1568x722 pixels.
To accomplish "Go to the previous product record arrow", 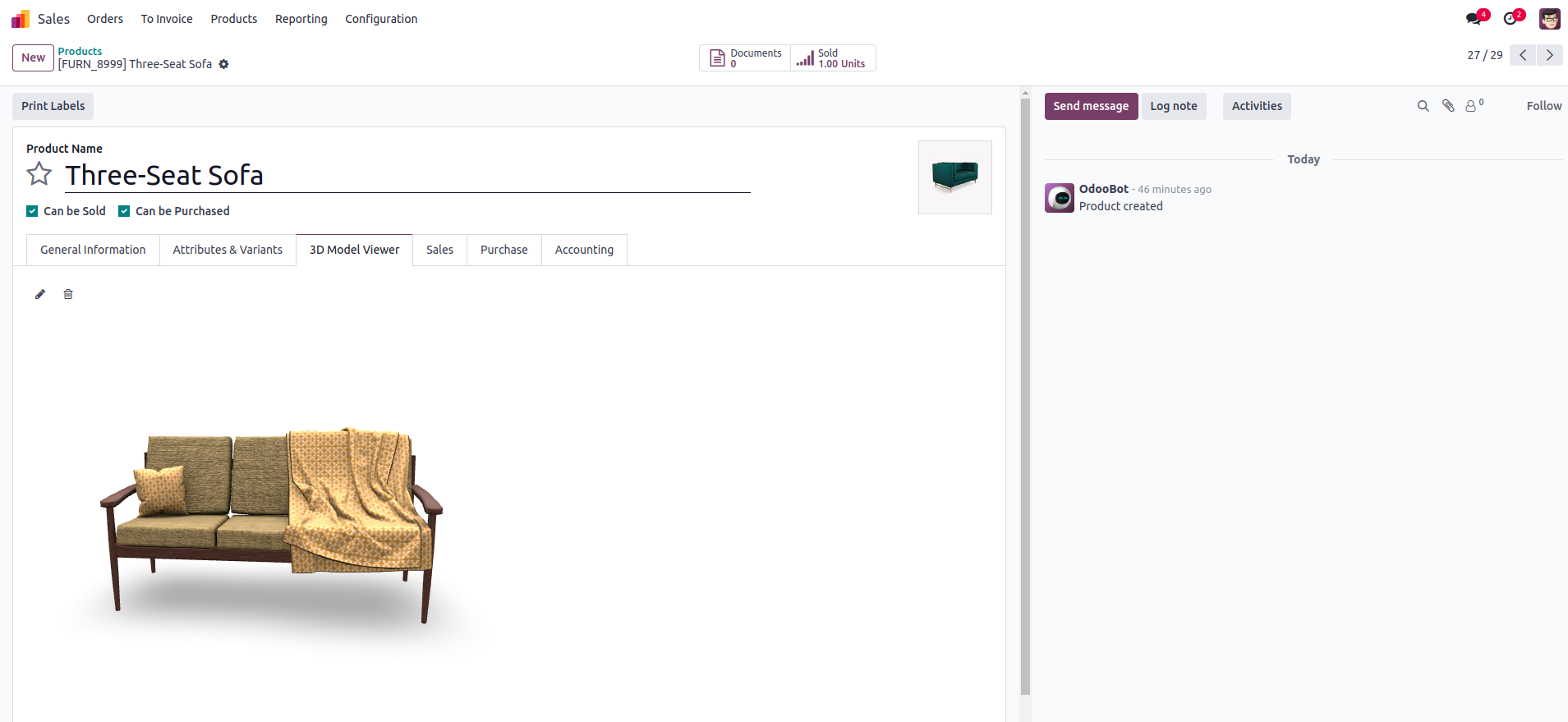I will point(1523,55).
